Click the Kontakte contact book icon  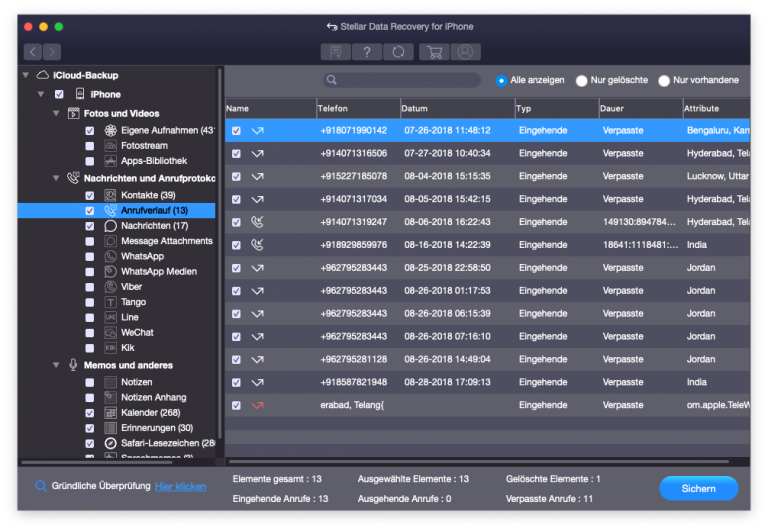111,195
